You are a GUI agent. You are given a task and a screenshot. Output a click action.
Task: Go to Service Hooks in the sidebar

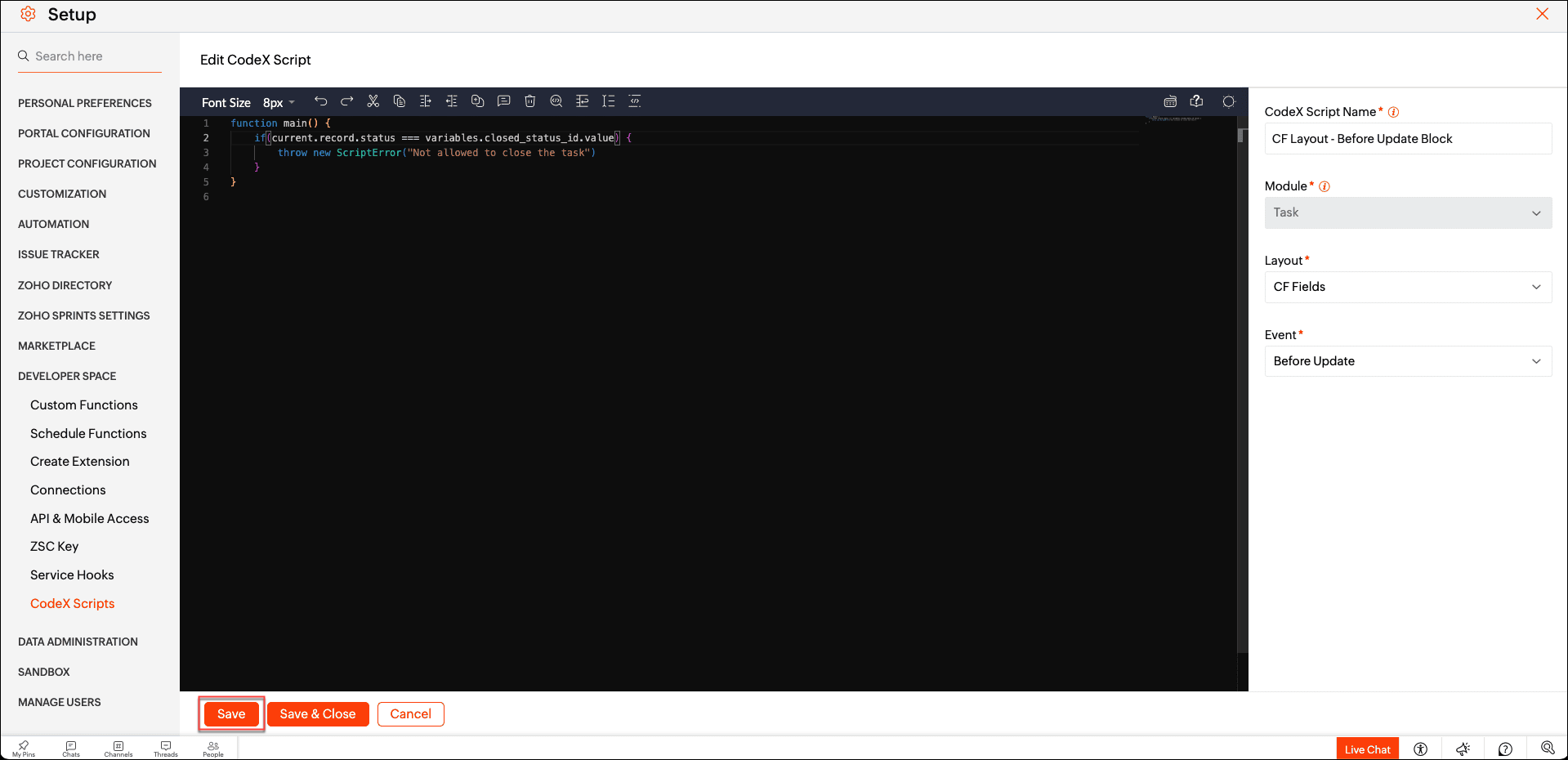tap(72, 575)
